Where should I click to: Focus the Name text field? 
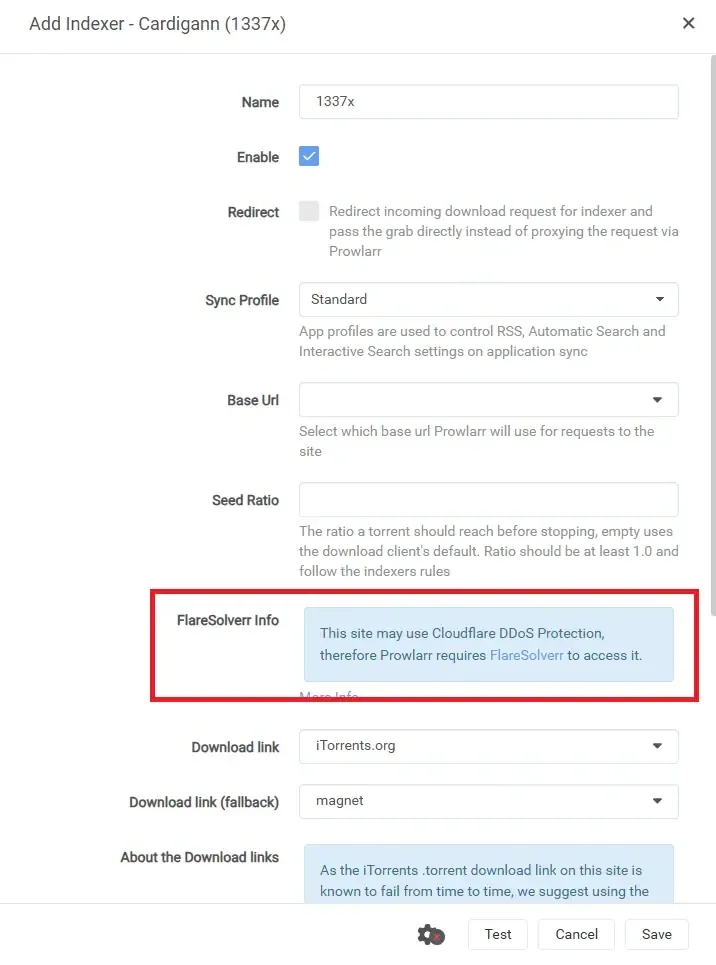click(488, 102)
